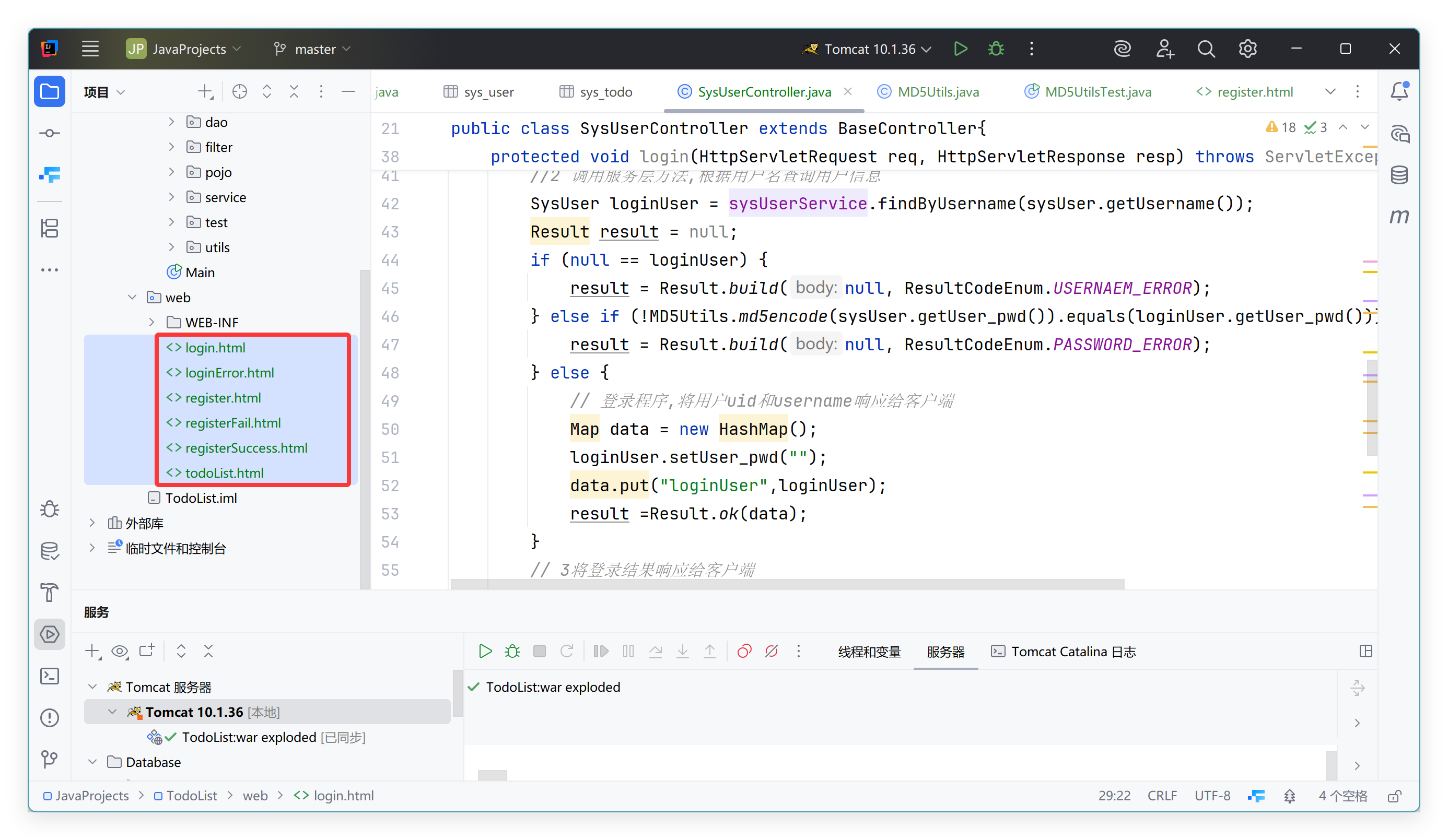Expand the service folder

click(x=171, y=197)
